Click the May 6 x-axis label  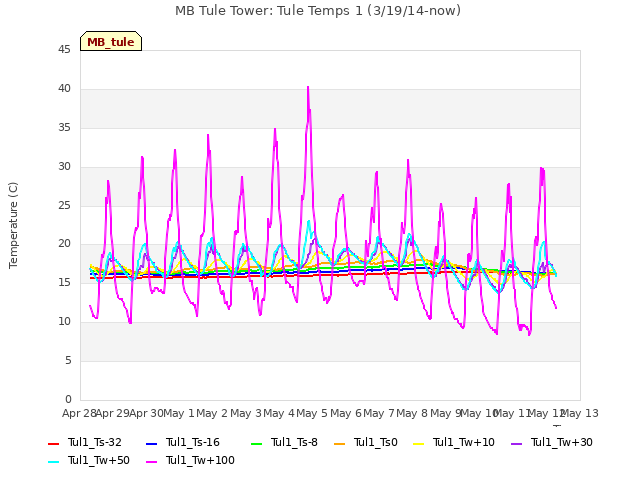click(x=346, y=413)
